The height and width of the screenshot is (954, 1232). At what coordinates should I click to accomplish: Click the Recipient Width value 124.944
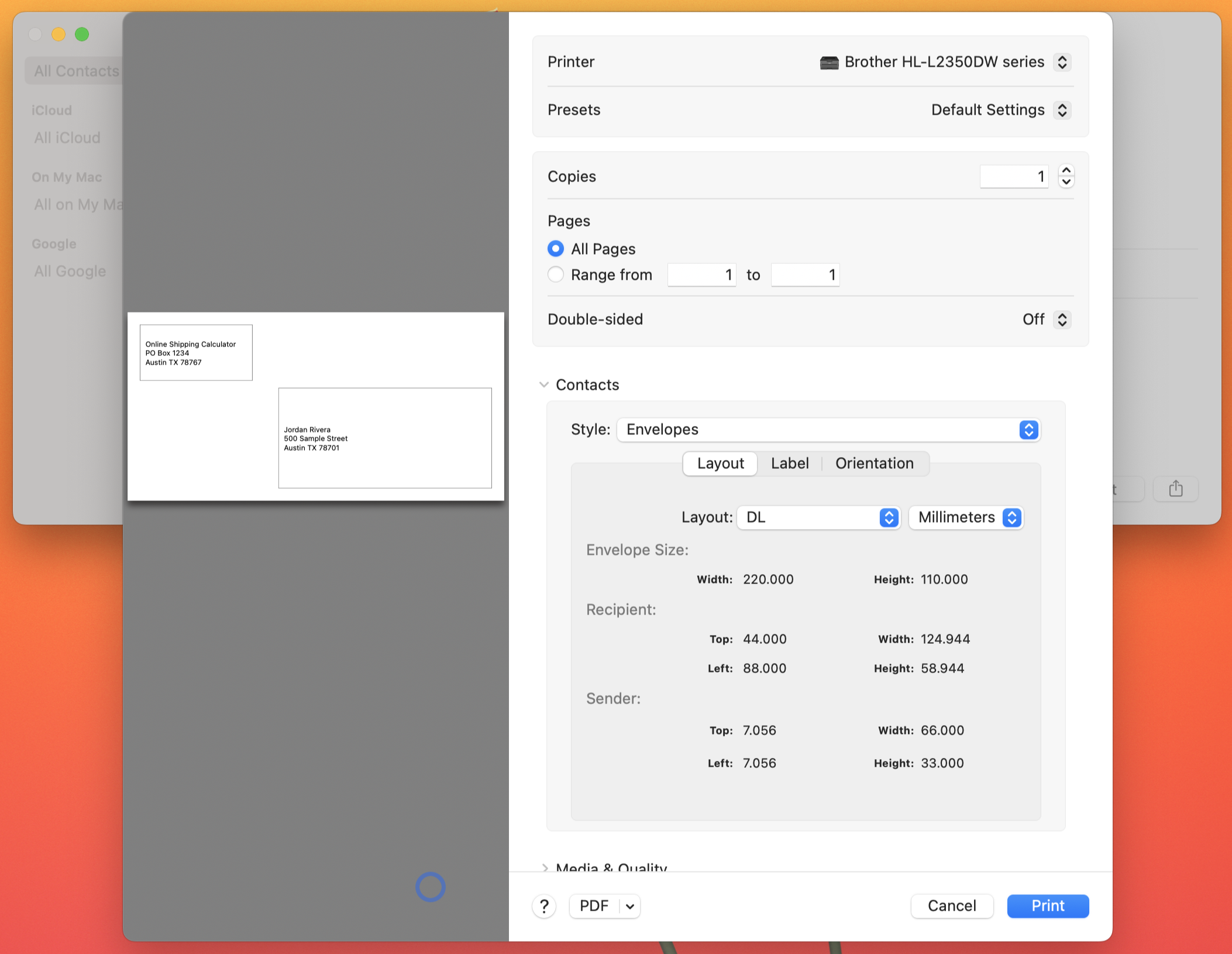click(945, 639)
